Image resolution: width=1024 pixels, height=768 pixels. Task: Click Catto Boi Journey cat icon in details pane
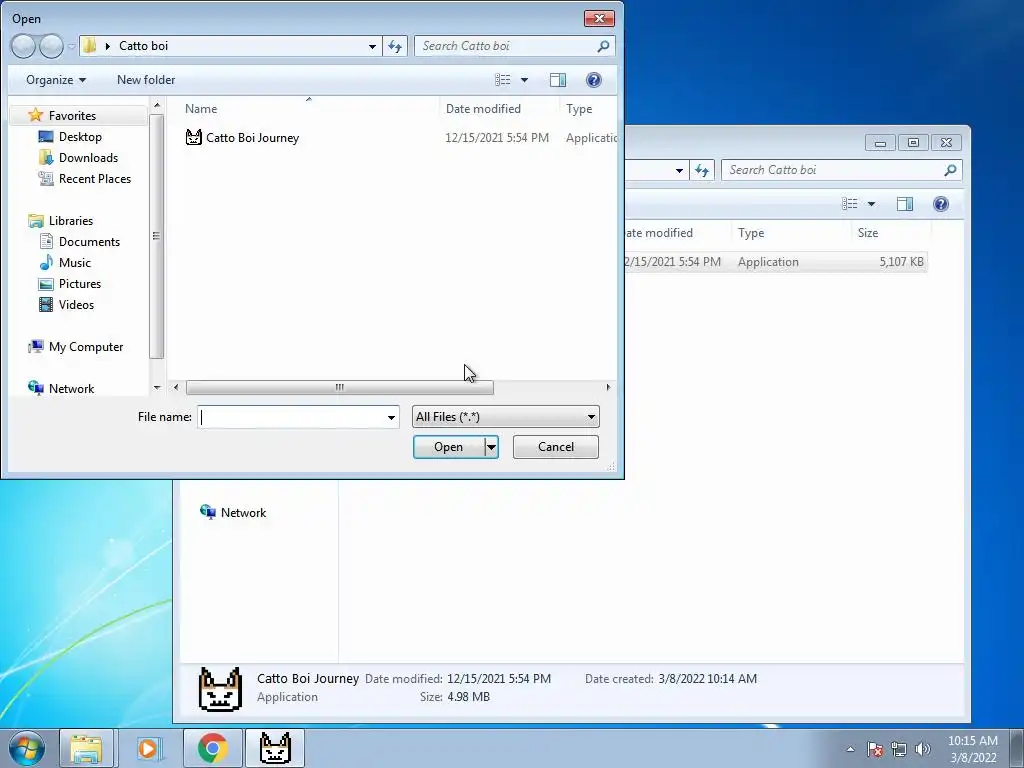point(220,689)
